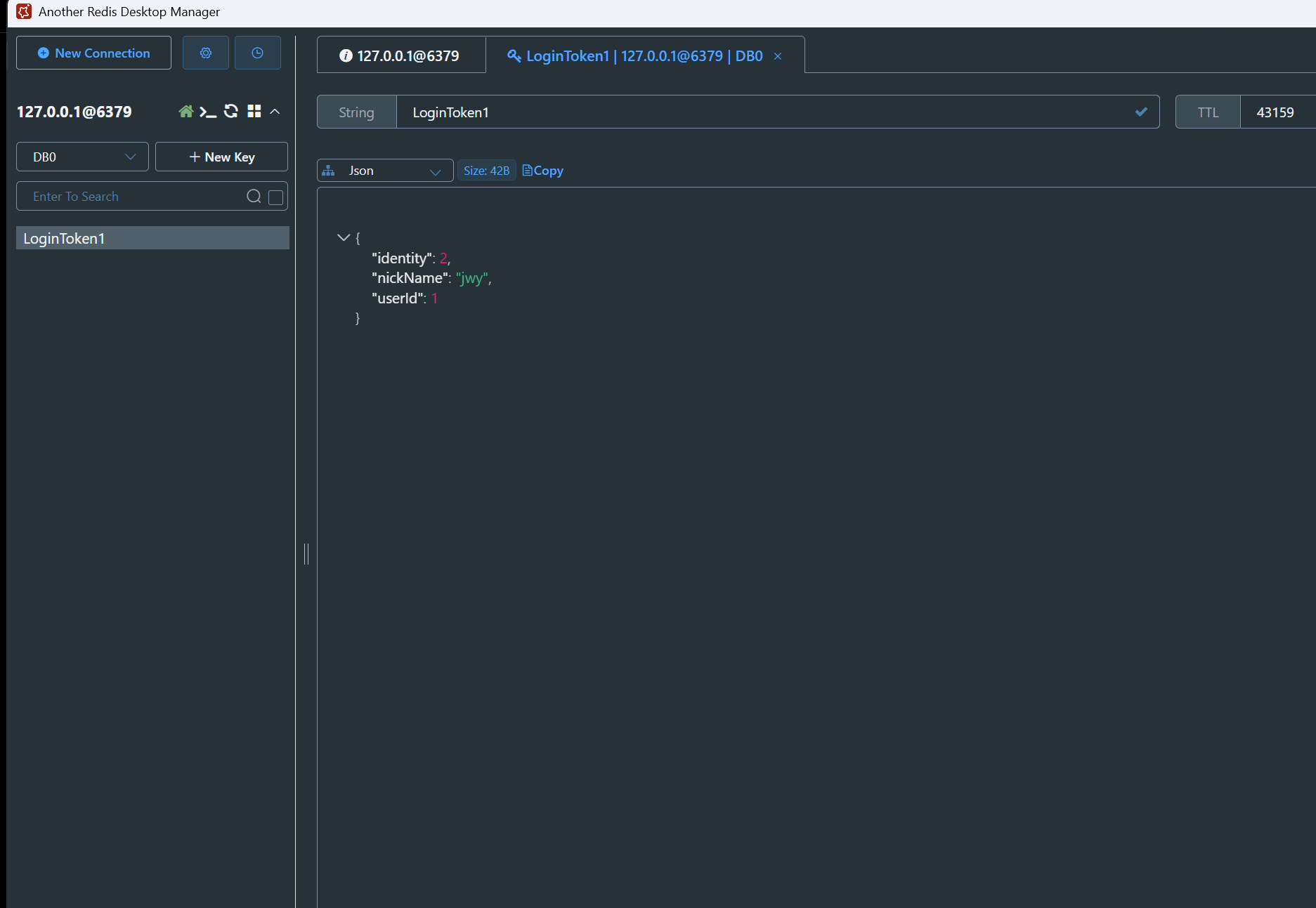This screenshot has width=1316, height=908.
Task: Click the New Connection button
Action: pyautogui.click(x=93, y=53)
